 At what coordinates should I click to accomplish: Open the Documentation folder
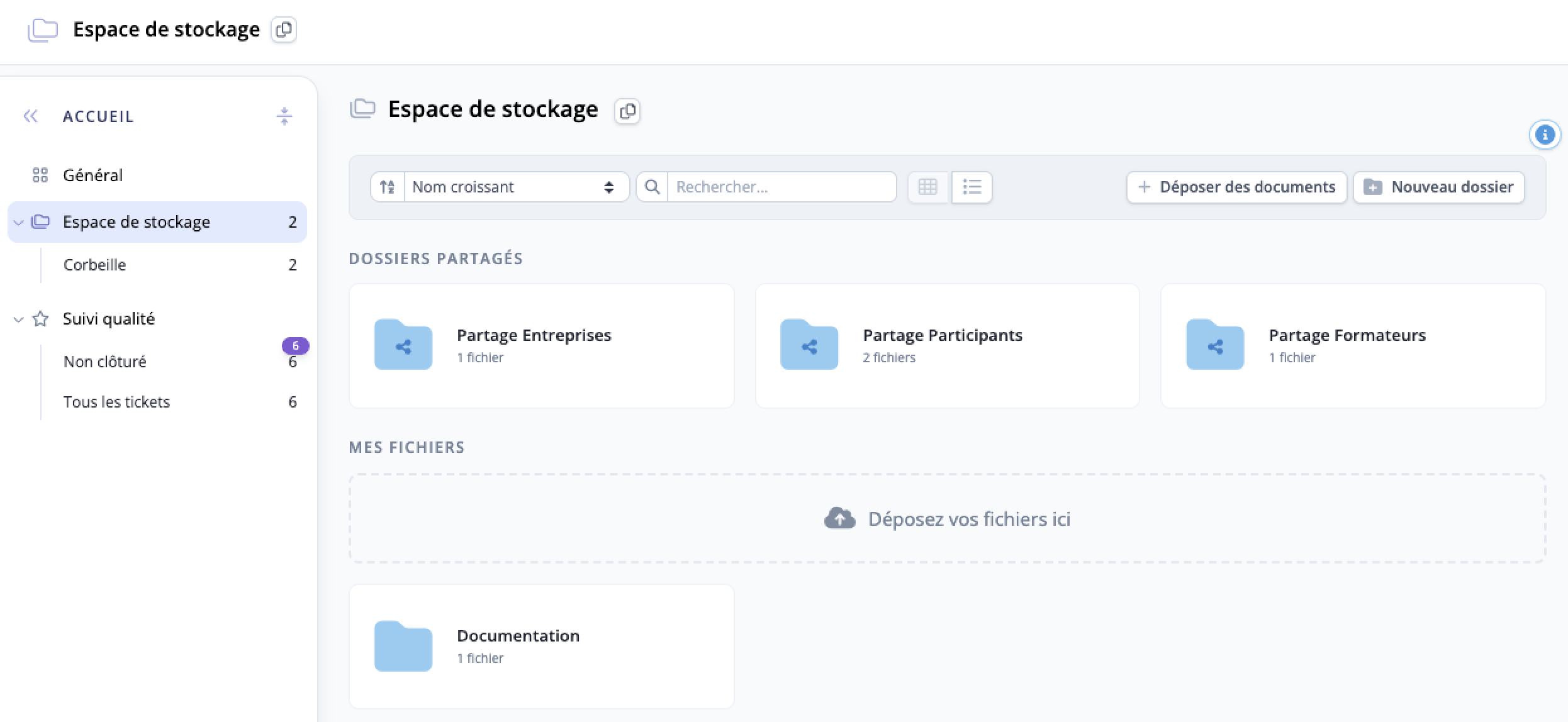coord(542,647)
